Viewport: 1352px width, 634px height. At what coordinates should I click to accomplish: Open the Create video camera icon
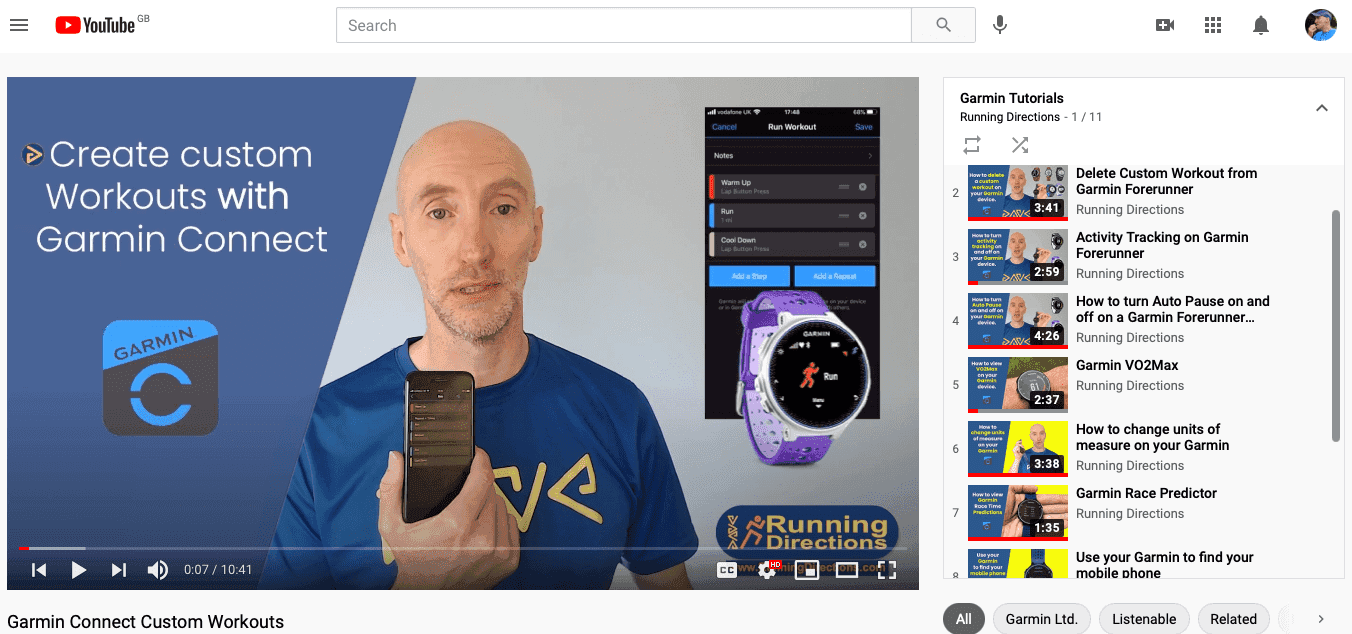(x=1164, y=25)
